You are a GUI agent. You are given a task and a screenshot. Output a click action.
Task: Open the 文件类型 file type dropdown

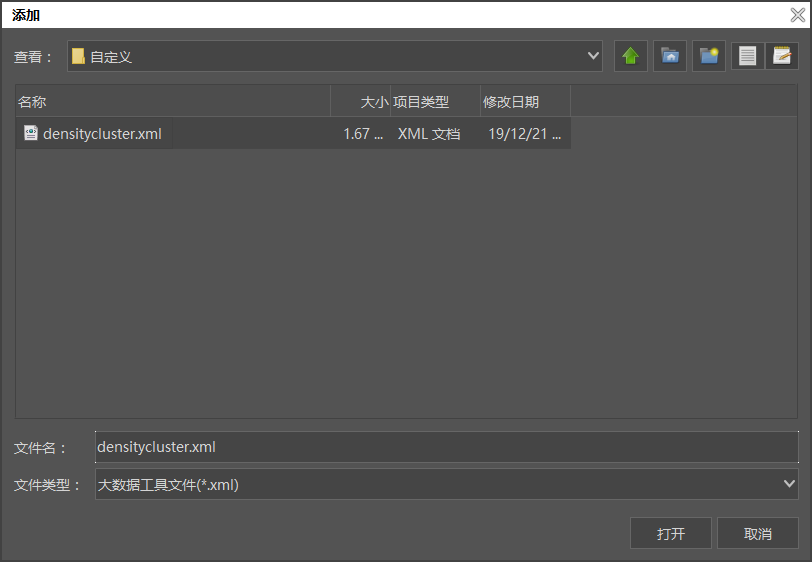(789, 485)
